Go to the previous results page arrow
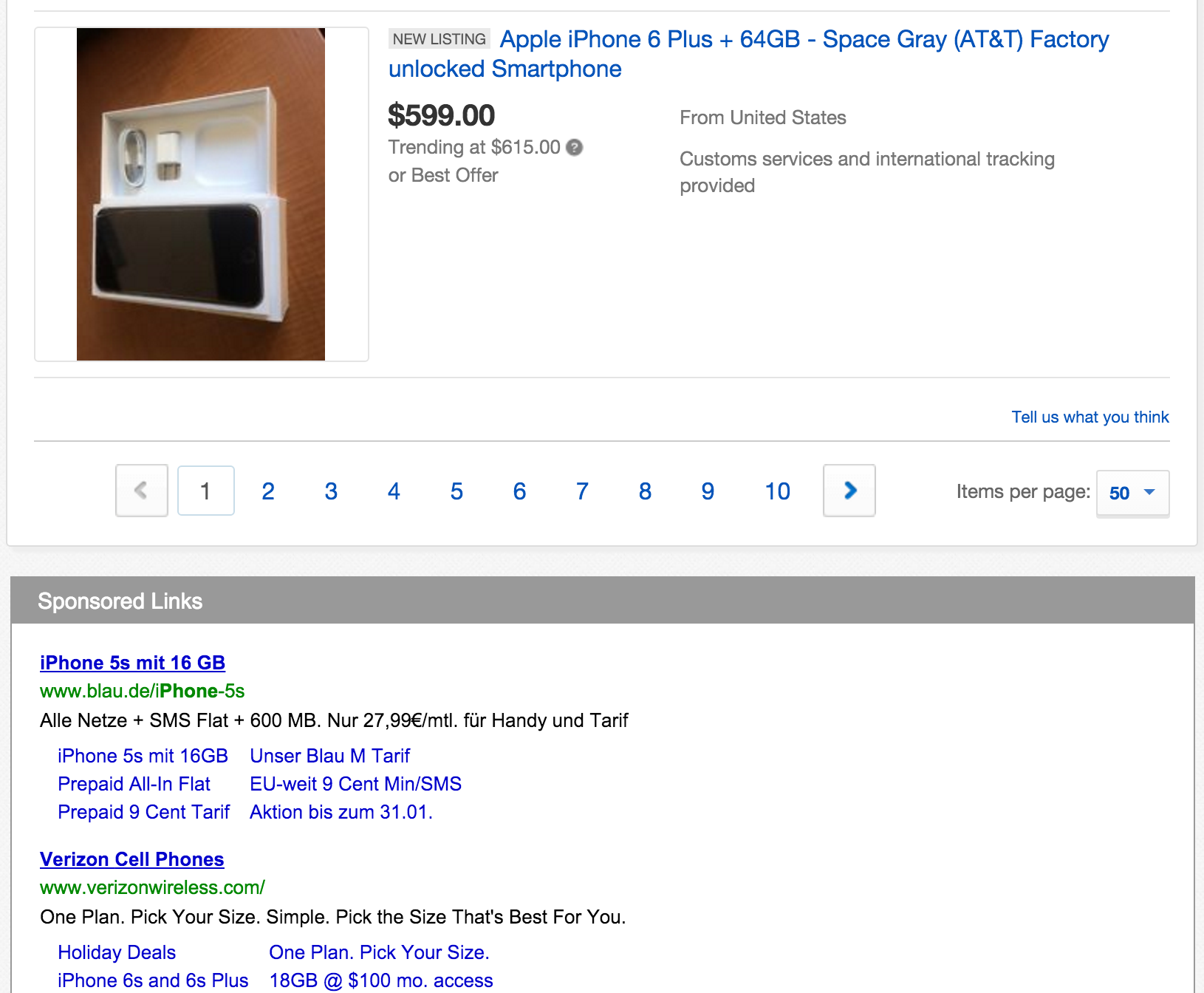The height and width of the screenshot is (993, 1204). 142,491
